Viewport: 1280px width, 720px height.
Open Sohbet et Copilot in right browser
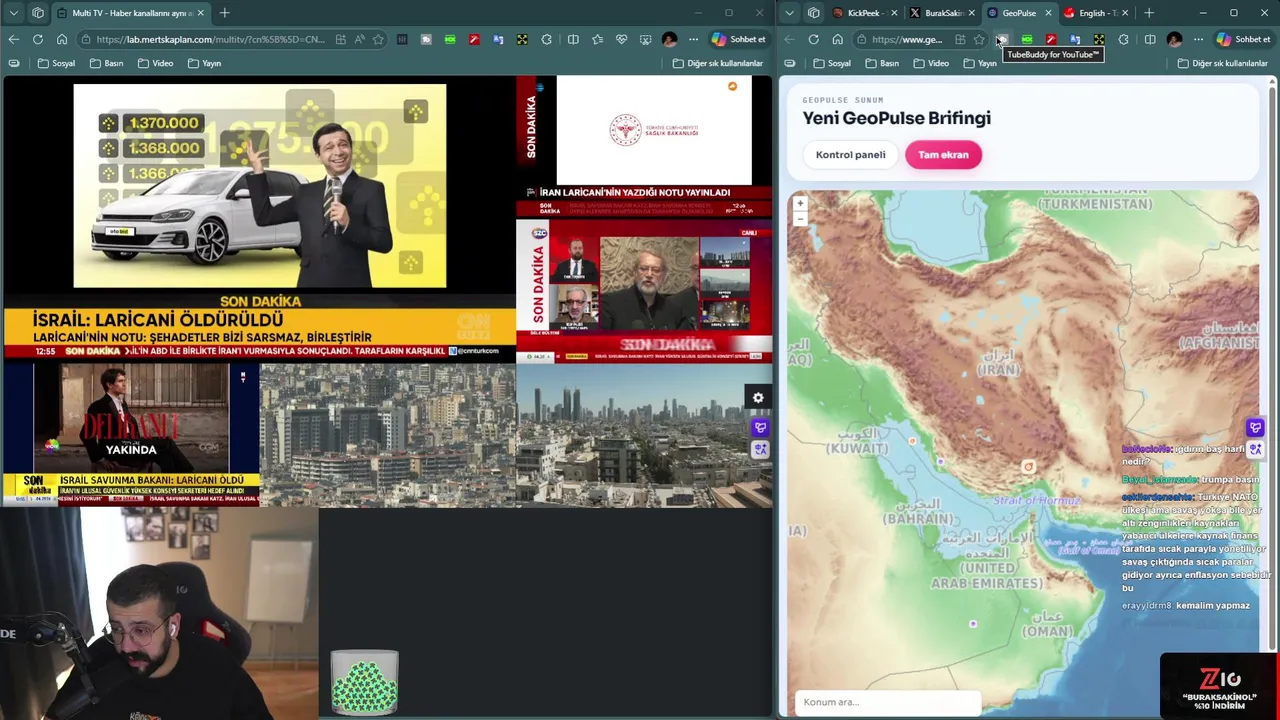tap(1243, 39)
